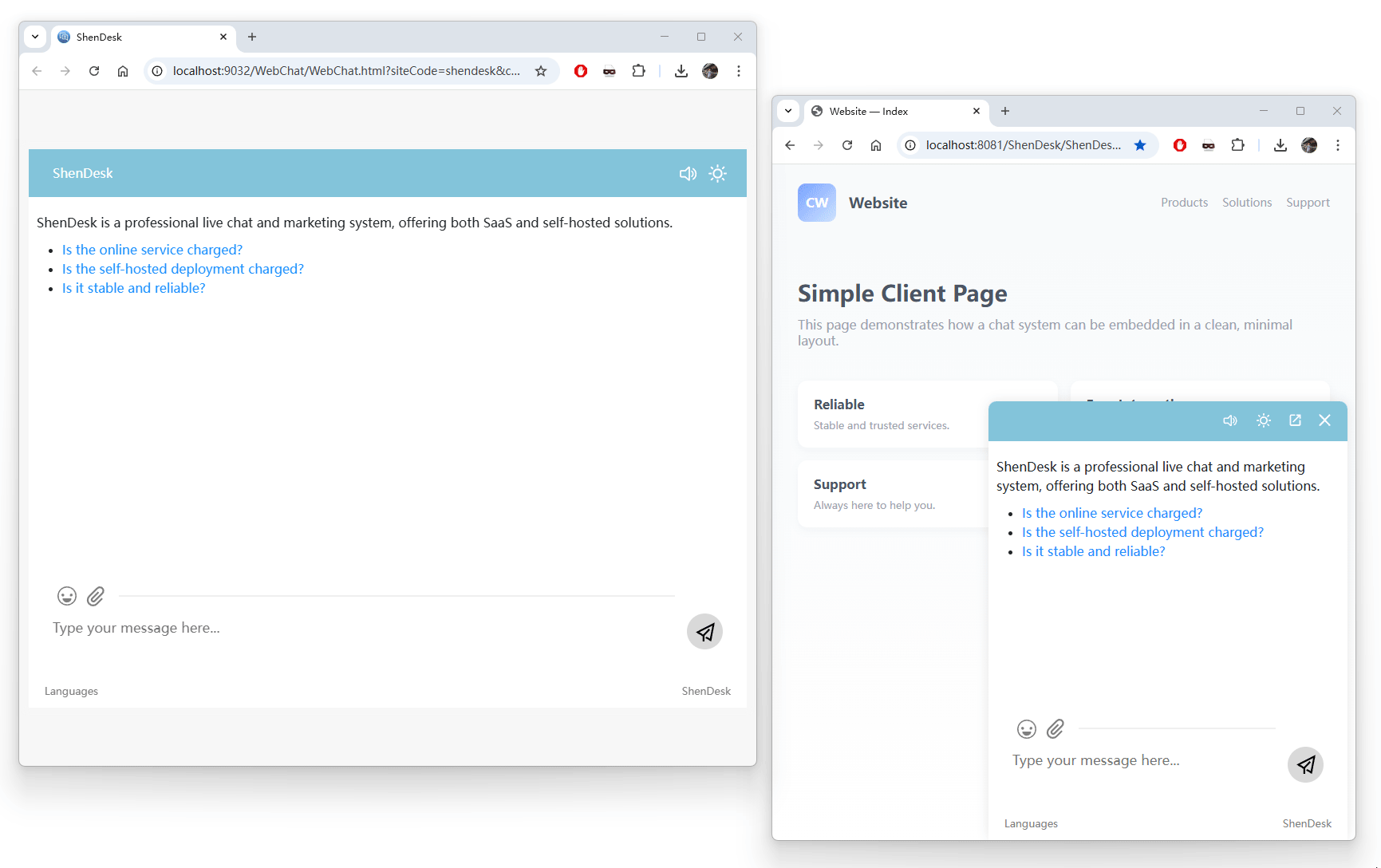This screenshot has height=868, width=1381.
Task: Open tab search dropdown in ShenDesk browser
Action: point(35,37)
